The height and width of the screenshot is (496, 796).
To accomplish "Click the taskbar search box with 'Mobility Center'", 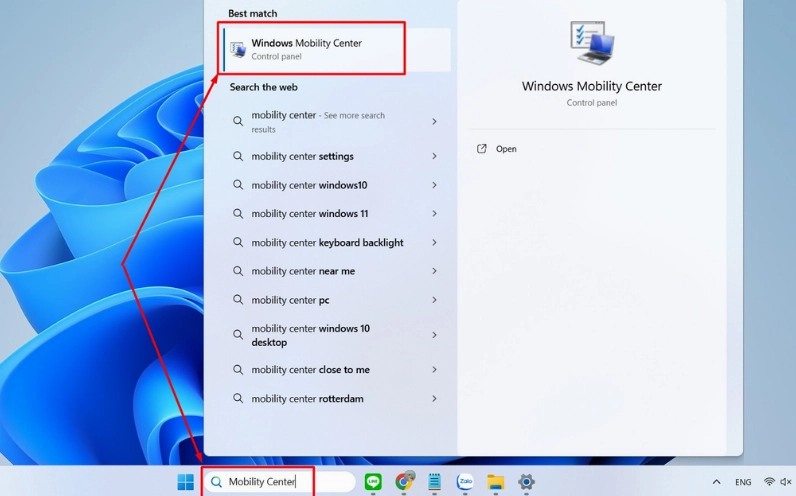I will 280,482.
